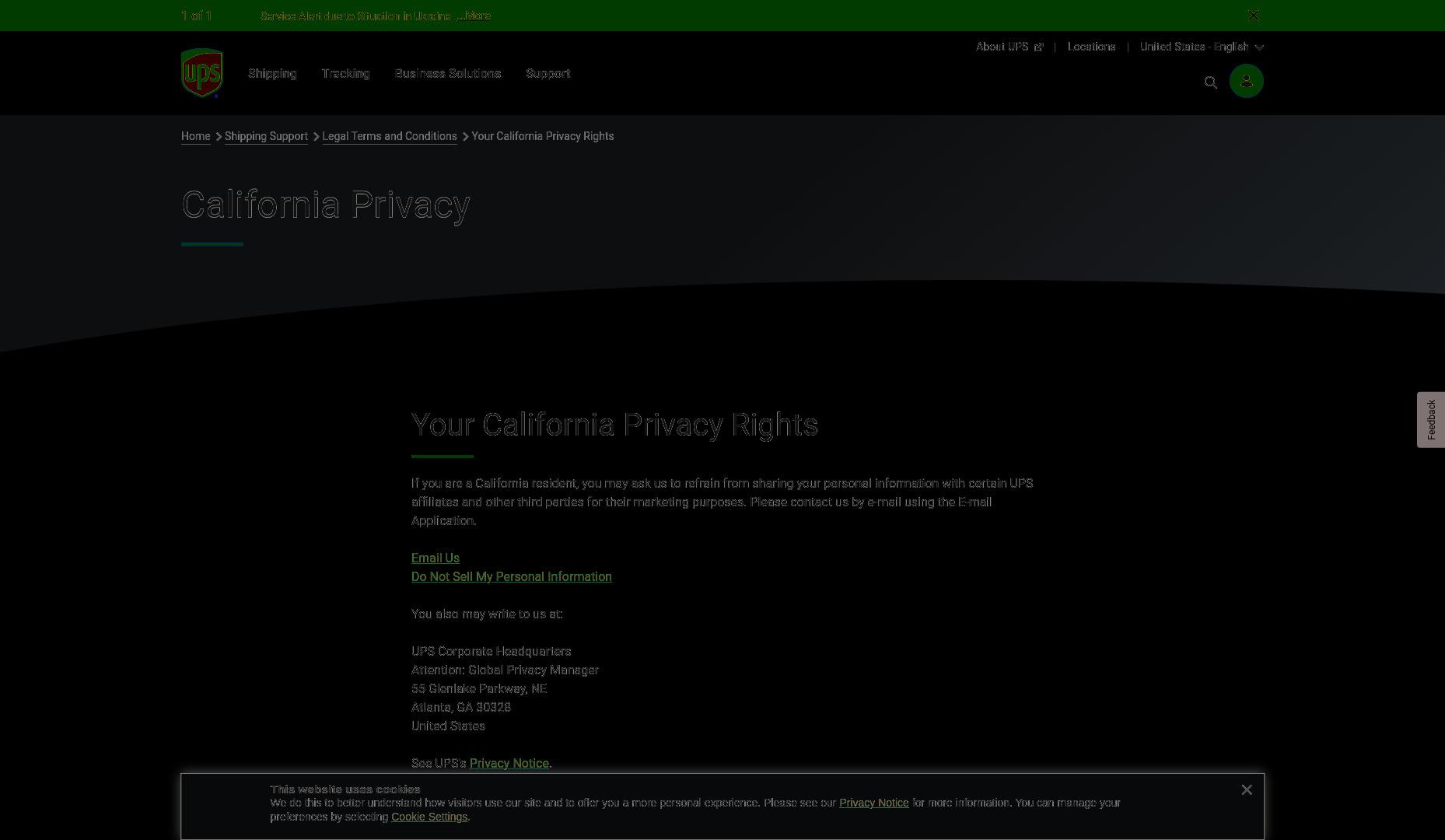Screen dimensions: 1445x840
Task: Go to Legal Terms and Conditions breadcrumb
Action: [390, 136]
